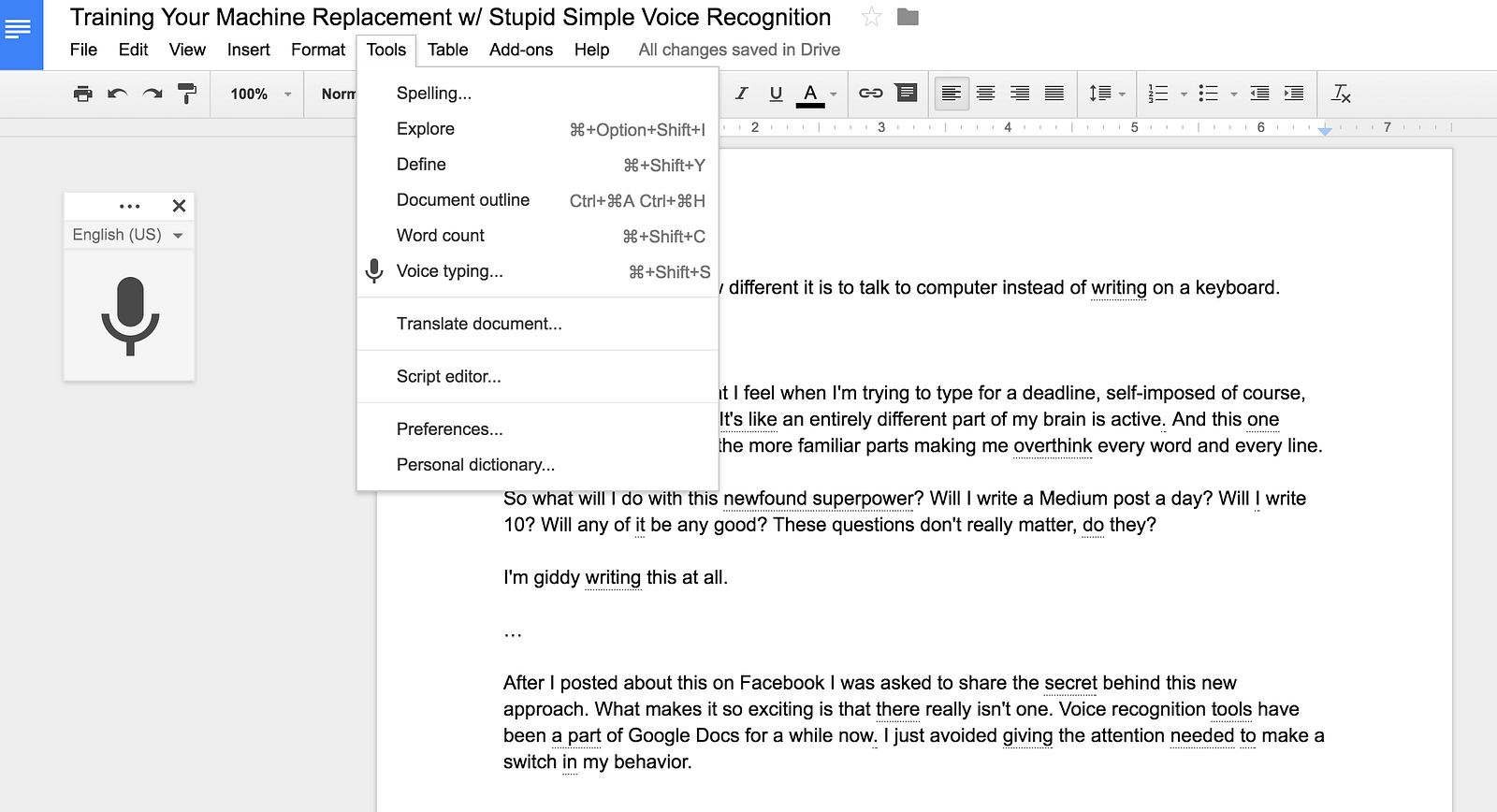1497x812 pixels.
Task: Print the document
Action: click(x=83, y=94)
